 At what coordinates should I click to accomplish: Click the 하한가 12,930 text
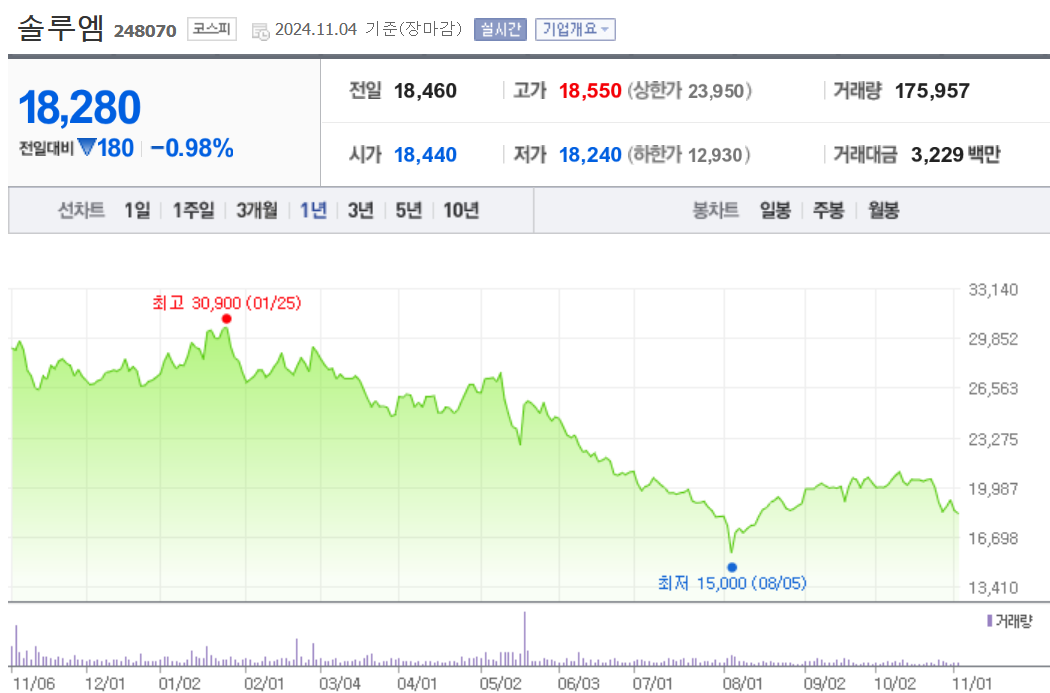(x=688, y=155)
